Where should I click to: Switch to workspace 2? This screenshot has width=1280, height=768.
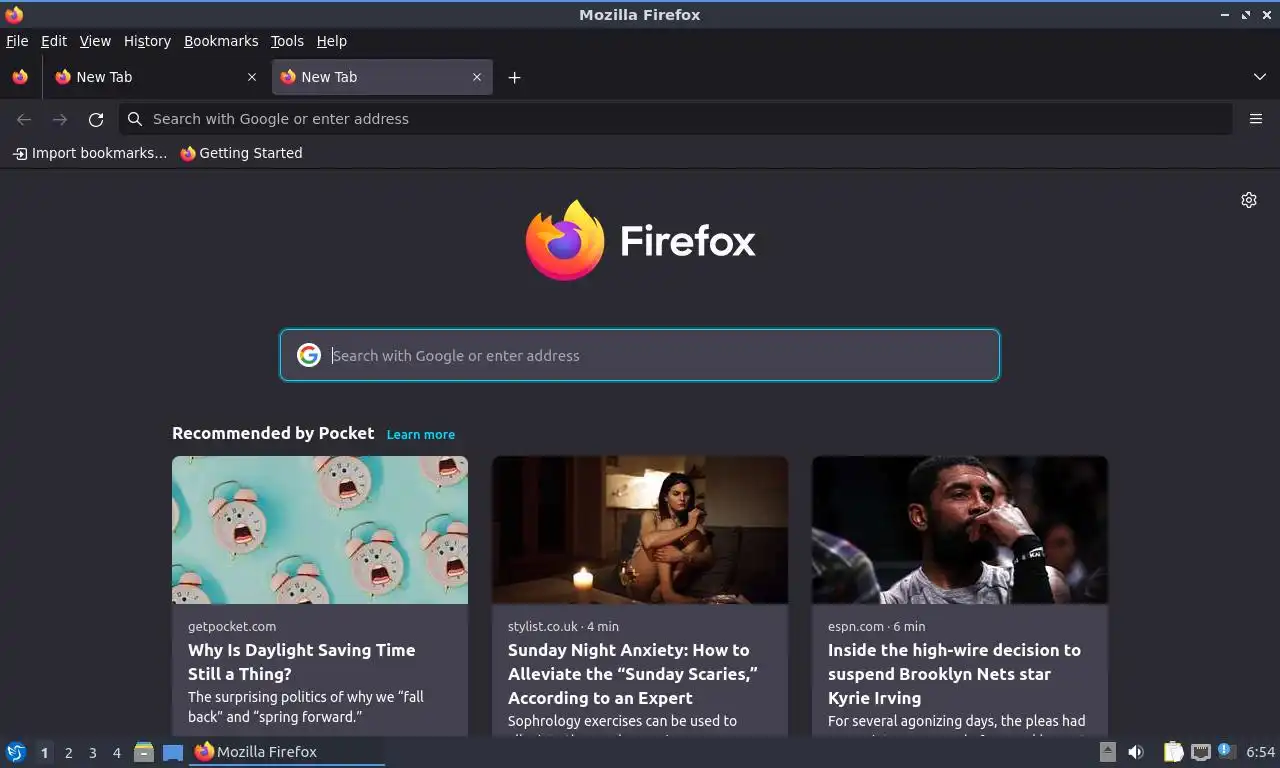(x=68, y=753)
